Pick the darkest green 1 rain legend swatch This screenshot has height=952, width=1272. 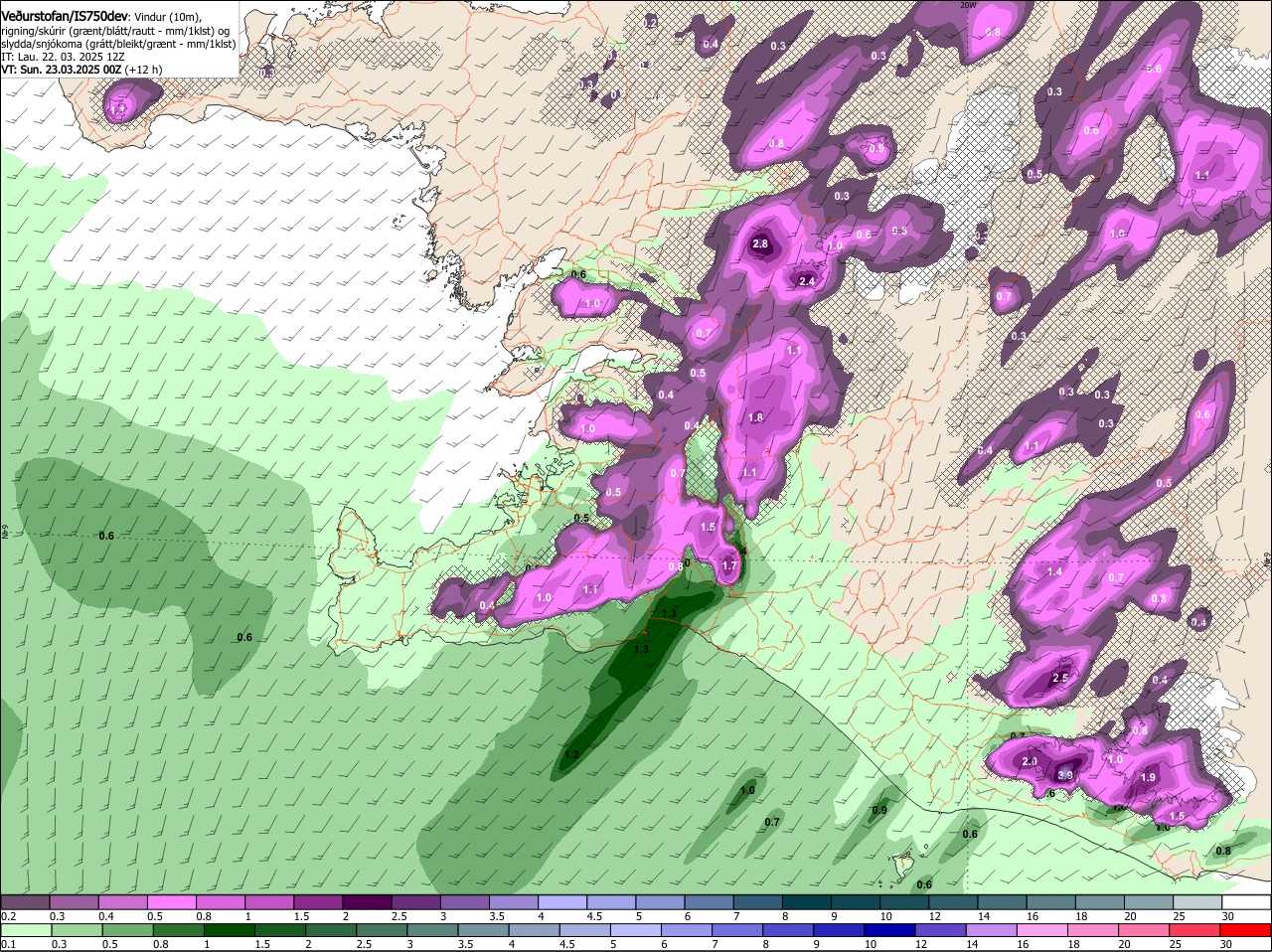pyautogui.click(x=228, y=930)
